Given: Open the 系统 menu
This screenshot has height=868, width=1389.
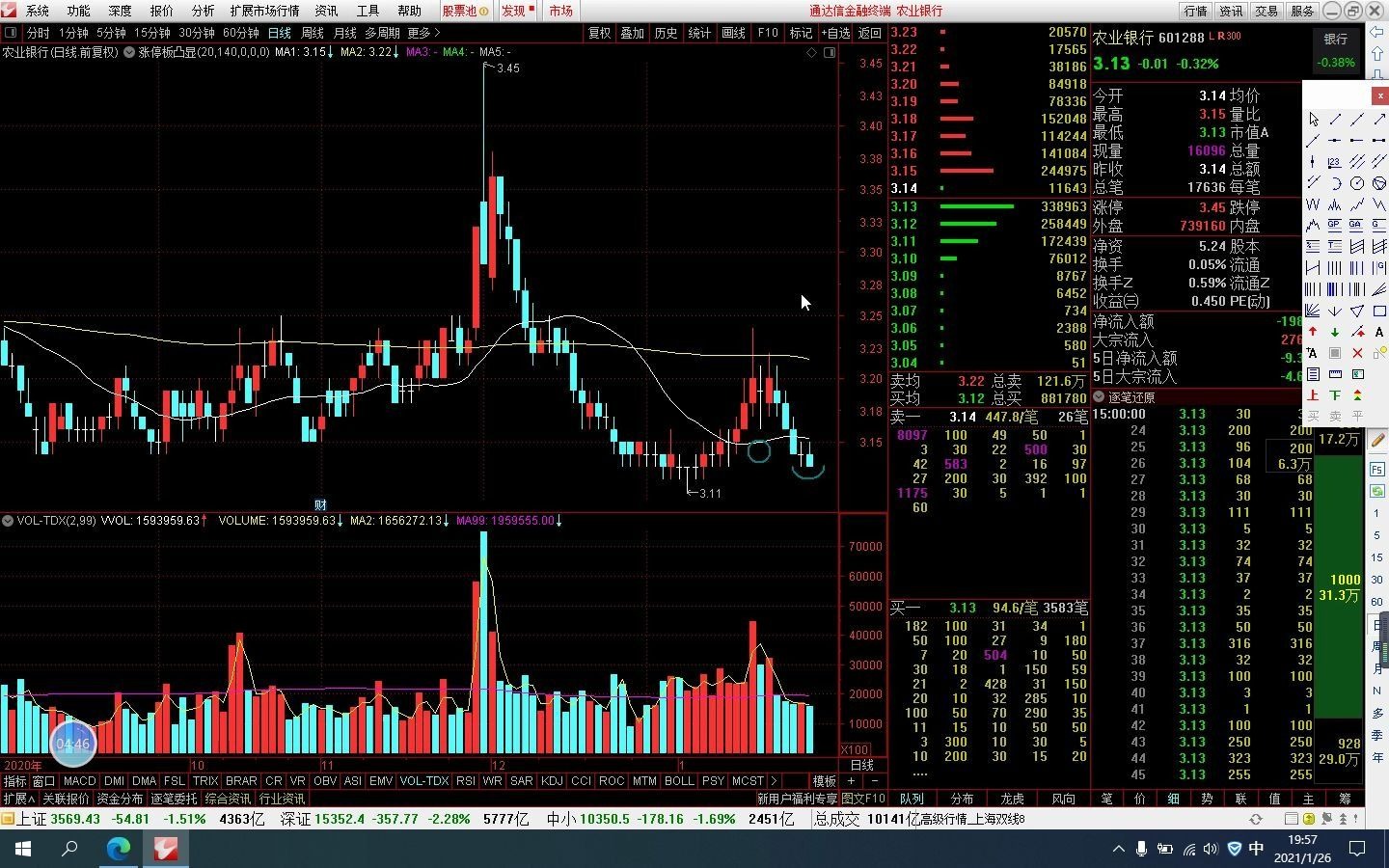Looking at the screenshot, I should pos(37,11).
